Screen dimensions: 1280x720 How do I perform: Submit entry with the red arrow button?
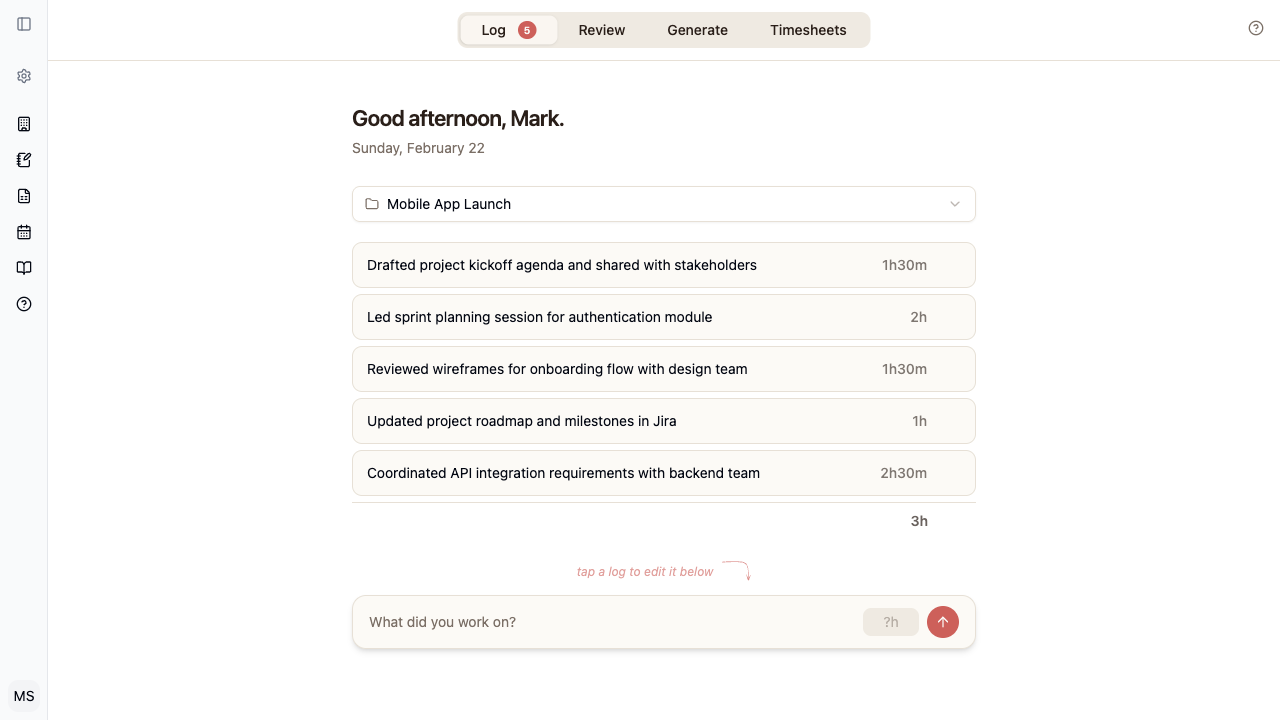tap(942, 622)
